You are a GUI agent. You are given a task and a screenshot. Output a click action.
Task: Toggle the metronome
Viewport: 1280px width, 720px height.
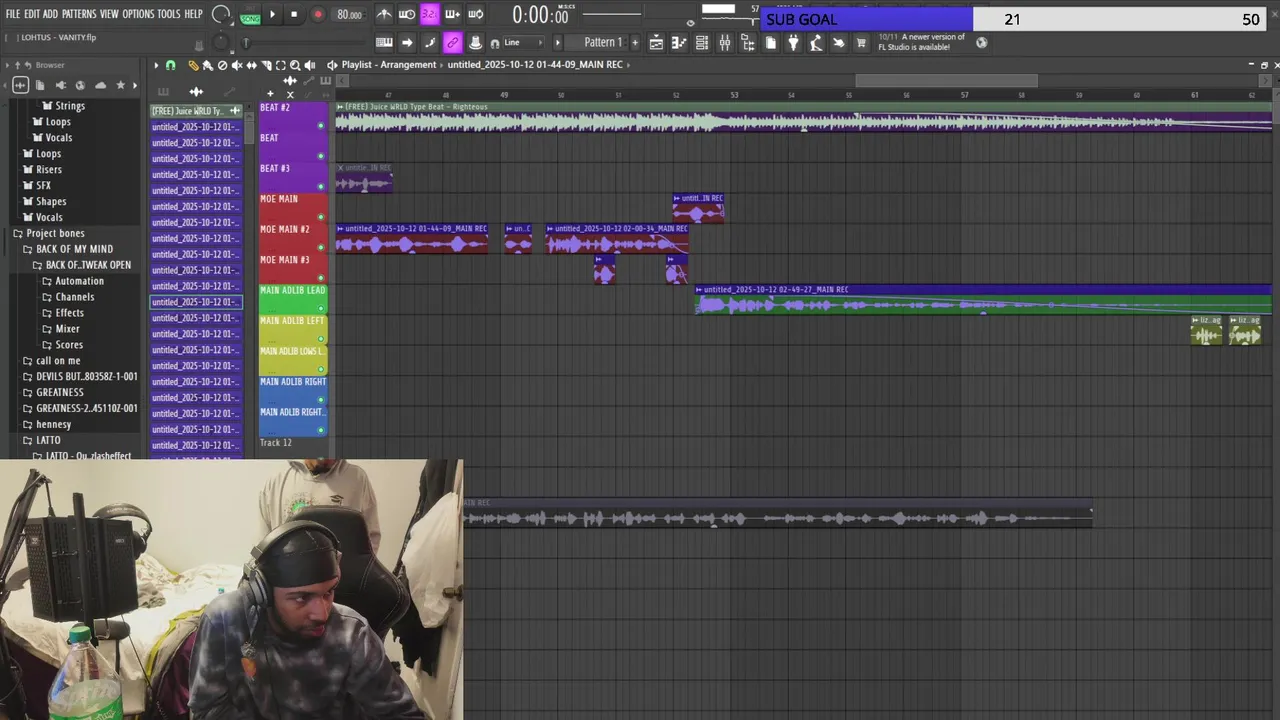[x=384, y=14]
